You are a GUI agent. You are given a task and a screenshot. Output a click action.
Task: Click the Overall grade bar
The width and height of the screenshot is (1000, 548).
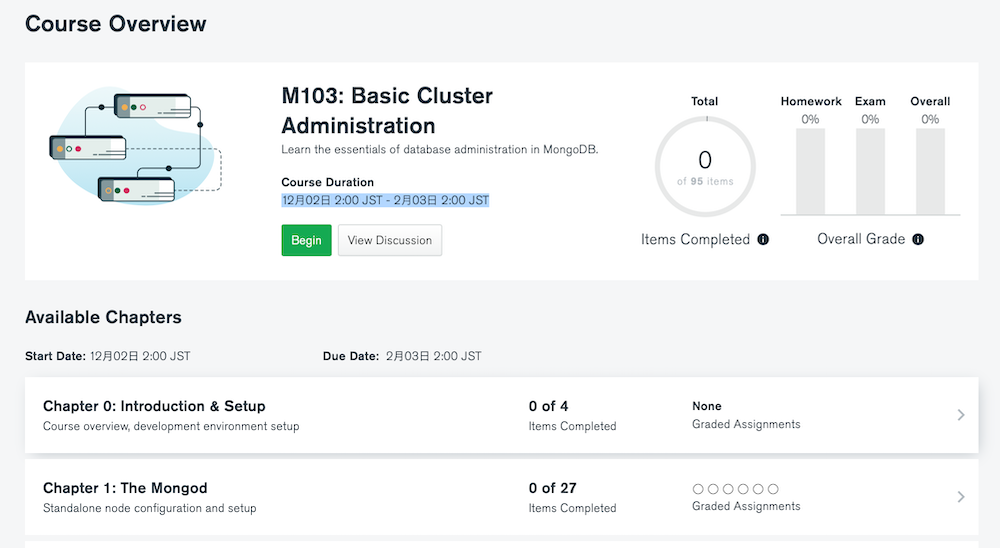[930, 172]
